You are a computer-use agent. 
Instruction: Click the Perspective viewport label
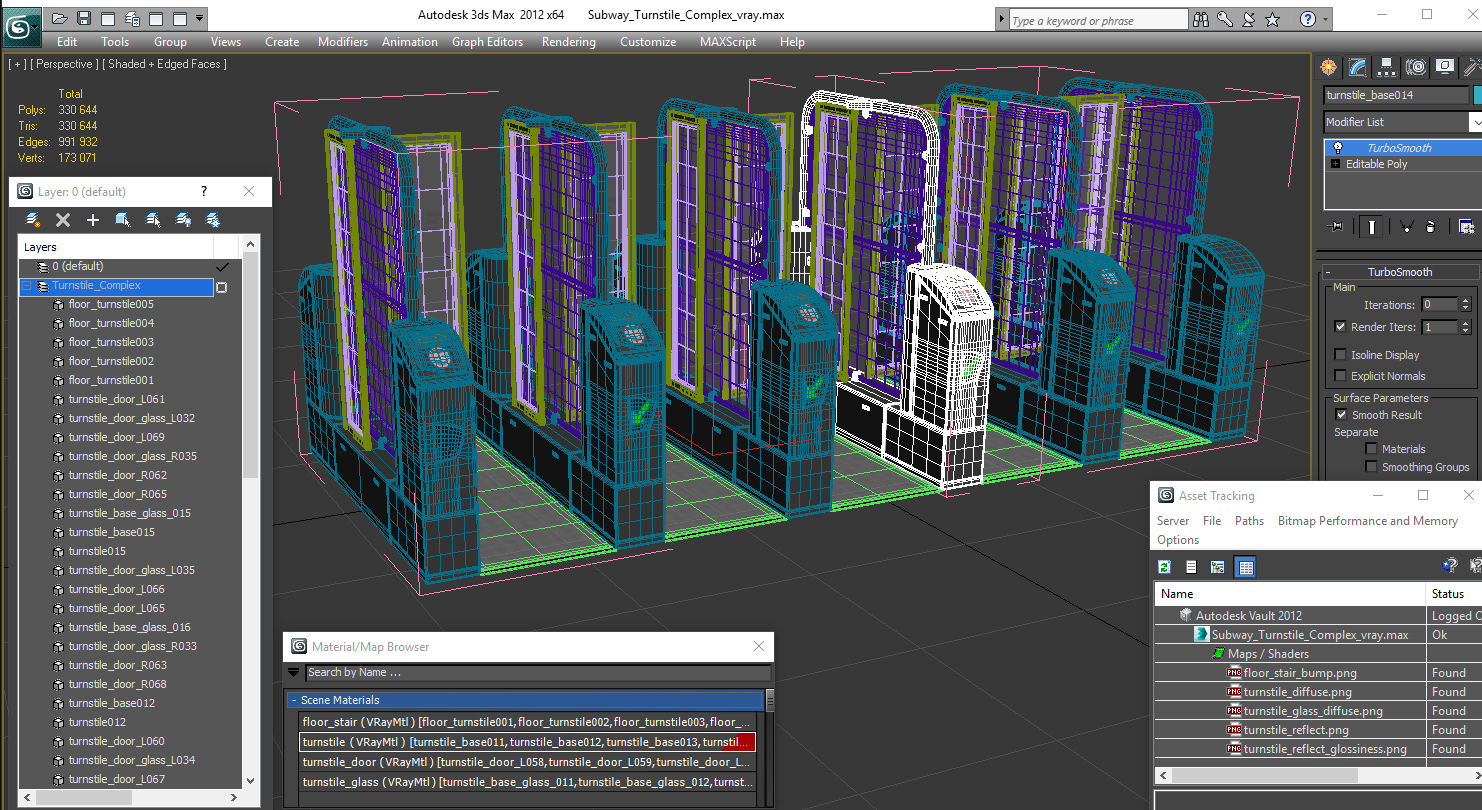point(66,64)
